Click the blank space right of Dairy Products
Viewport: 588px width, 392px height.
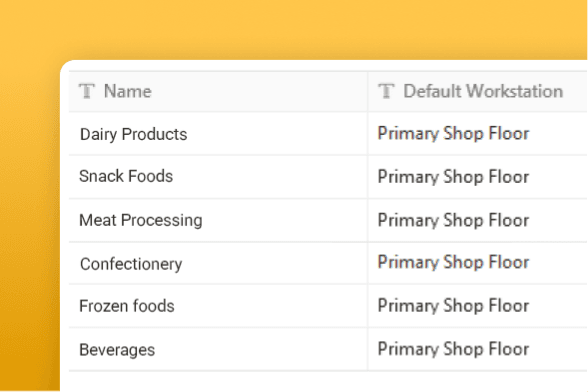pyautogui.click(x=277, y=134)
